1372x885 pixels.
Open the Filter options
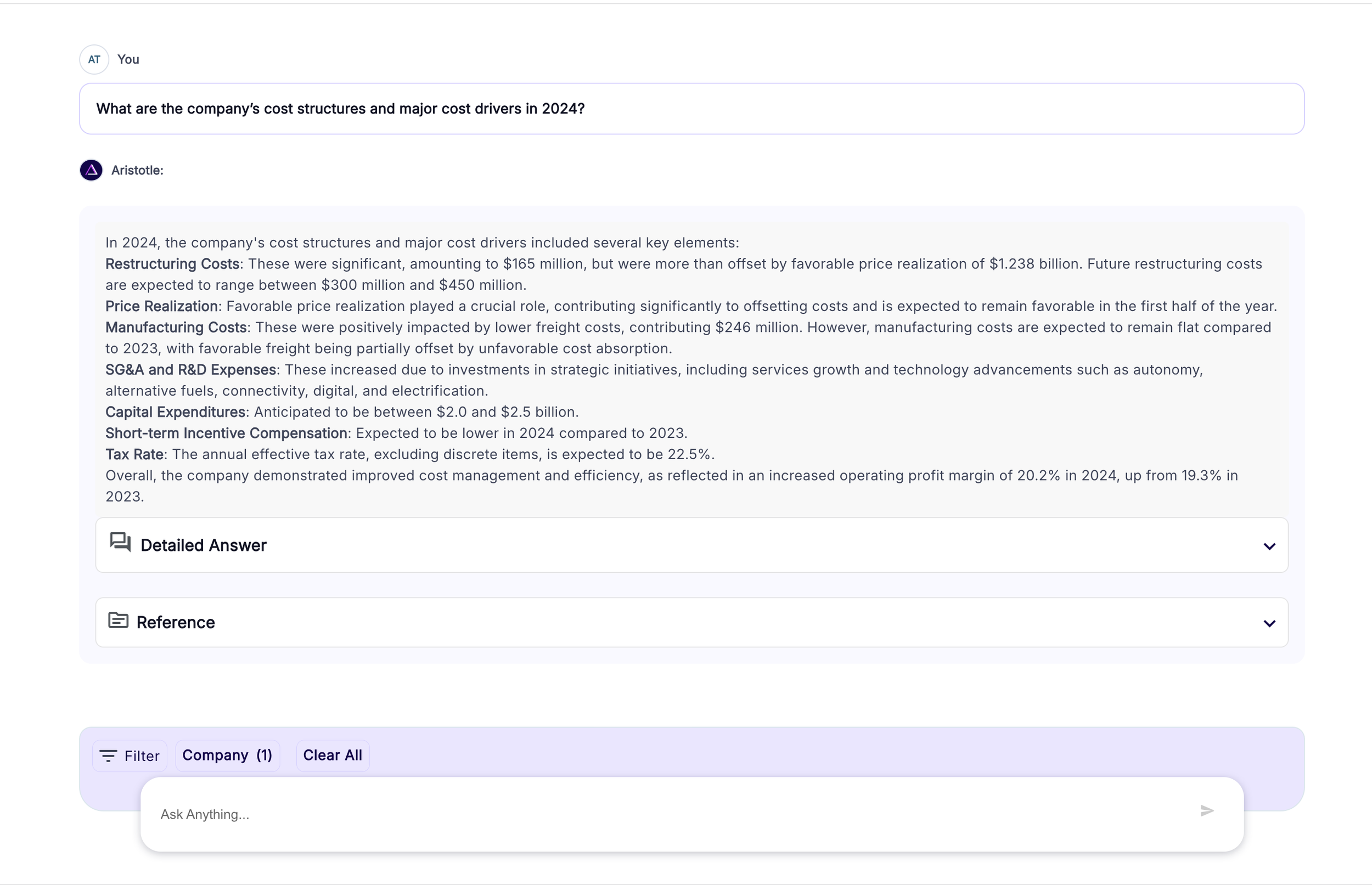tap(130, 756)
